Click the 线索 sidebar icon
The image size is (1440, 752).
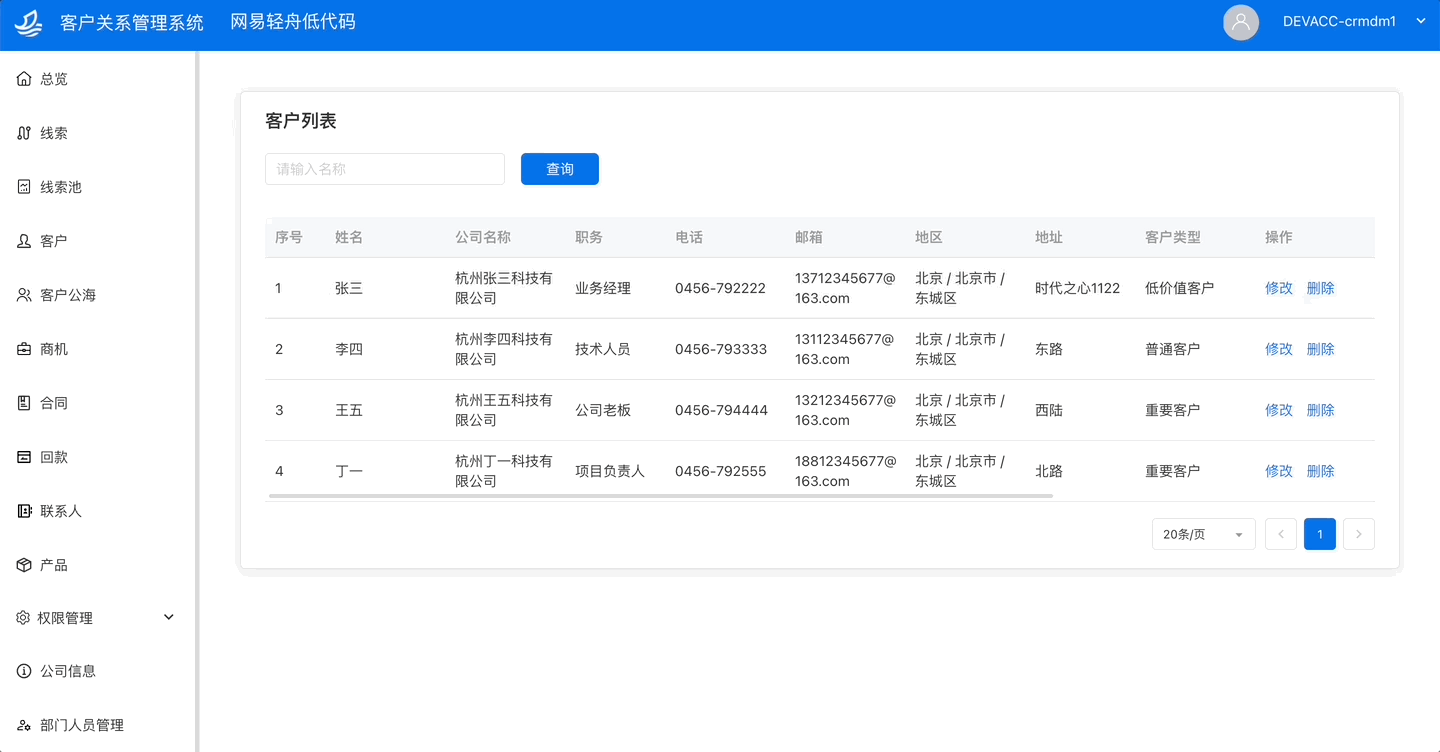pyautogui.click(x=24, y=133)
